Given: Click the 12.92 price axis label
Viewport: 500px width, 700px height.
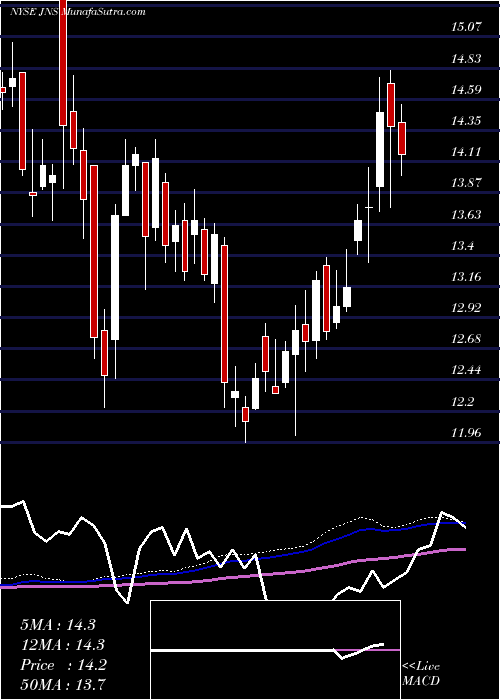Looking at the screenshot, I should 467,308.
